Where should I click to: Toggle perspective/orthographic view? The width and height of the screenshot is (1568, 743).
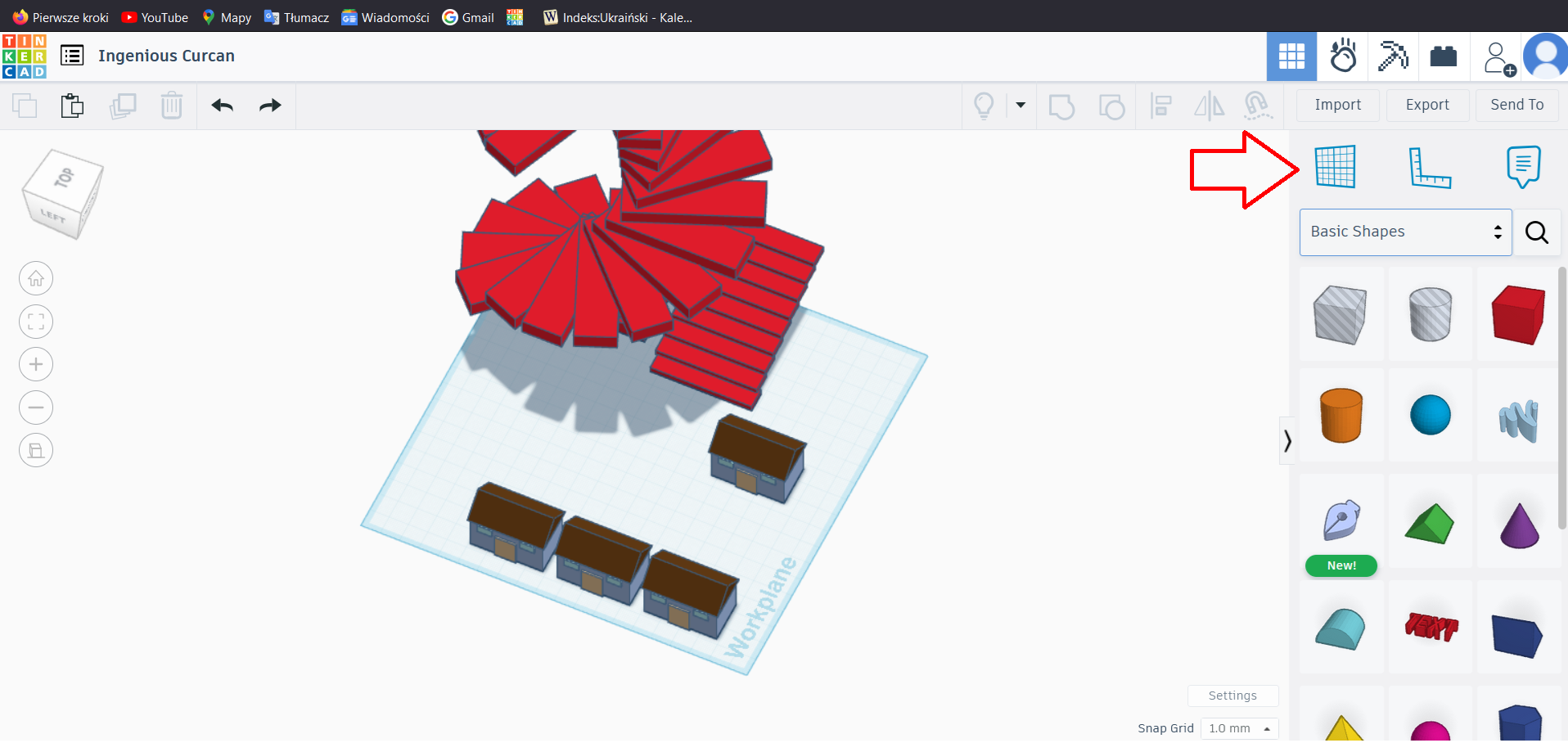click(x=36, y=450)
